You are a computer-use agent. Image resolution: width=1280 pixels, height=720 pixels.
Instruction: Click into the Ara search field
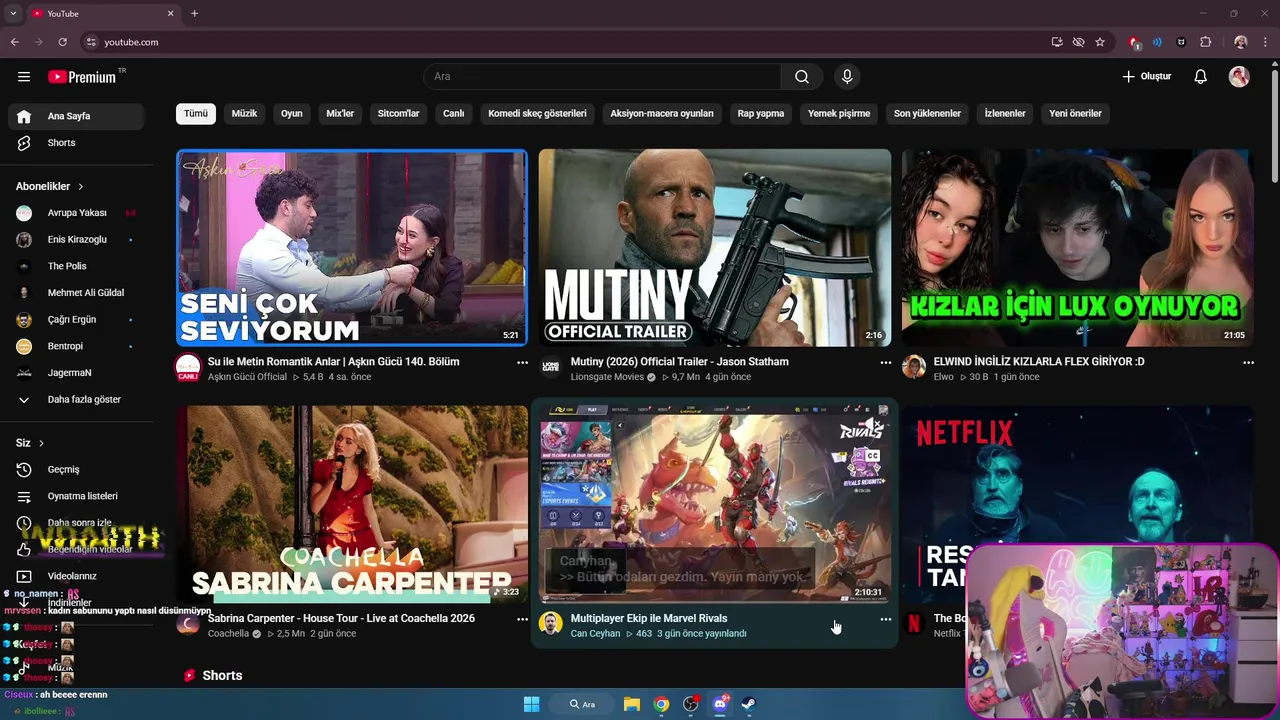click(x=602, y=77)
